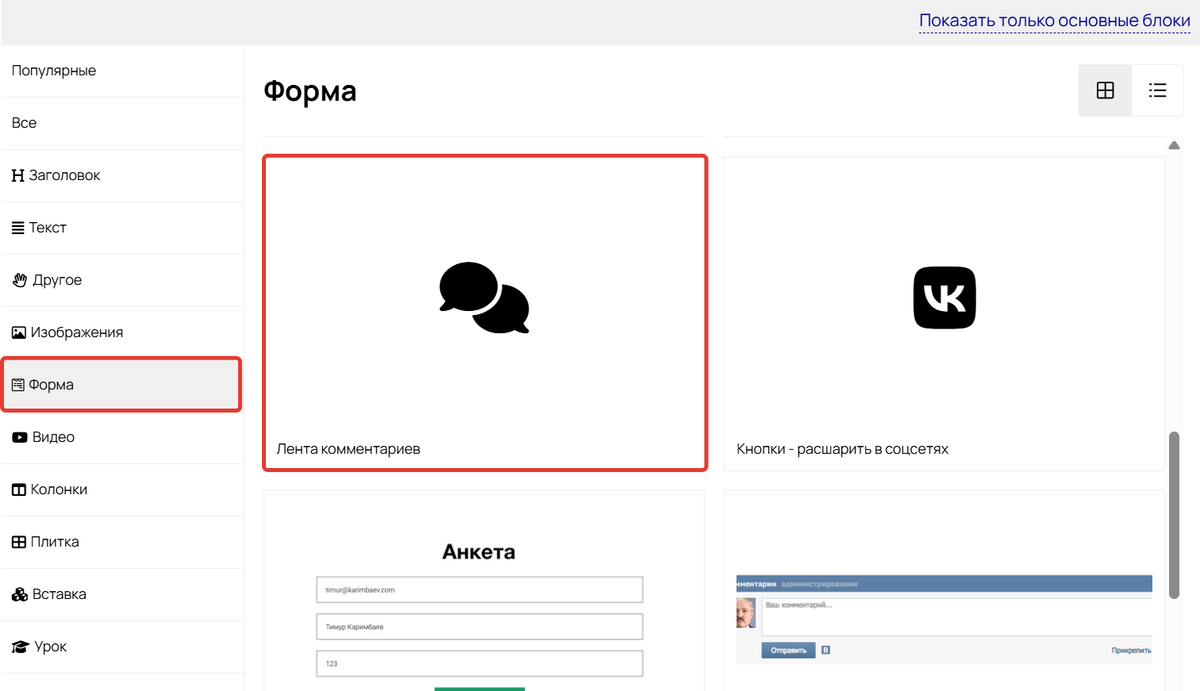Open the Урок category
This screenshot has width=1200, height=691.
coord(50,646)
